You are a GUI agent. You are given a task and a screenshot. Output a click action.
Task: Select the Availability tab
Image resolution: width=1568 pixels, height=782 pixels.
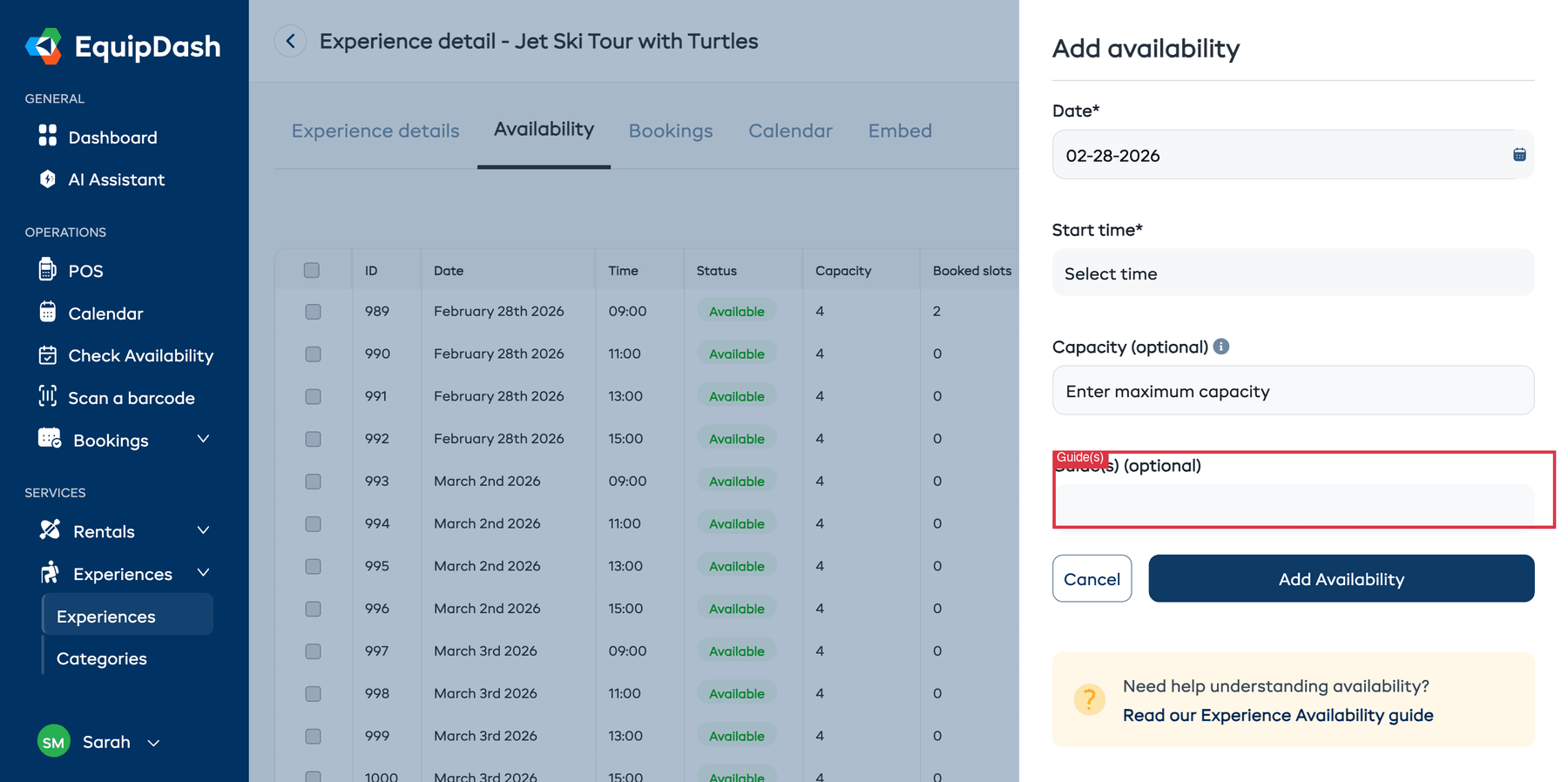544,129
